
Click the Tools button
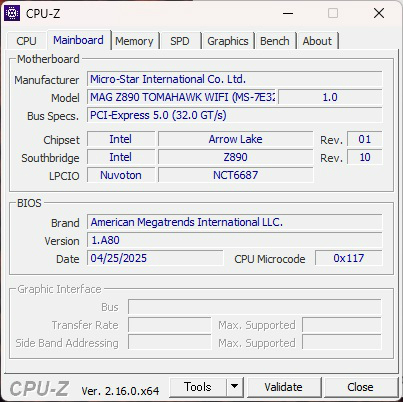198,387
